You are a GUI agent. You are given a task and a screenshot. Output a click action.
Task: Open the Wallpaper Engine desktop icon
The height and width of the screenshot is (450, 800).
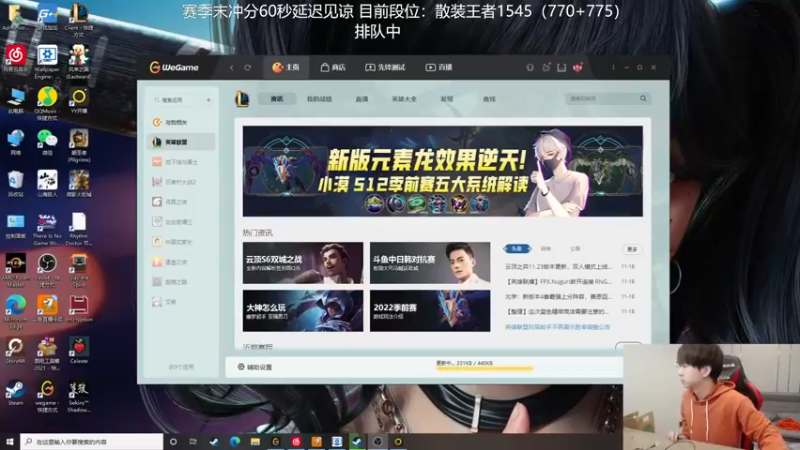(47, 61)
